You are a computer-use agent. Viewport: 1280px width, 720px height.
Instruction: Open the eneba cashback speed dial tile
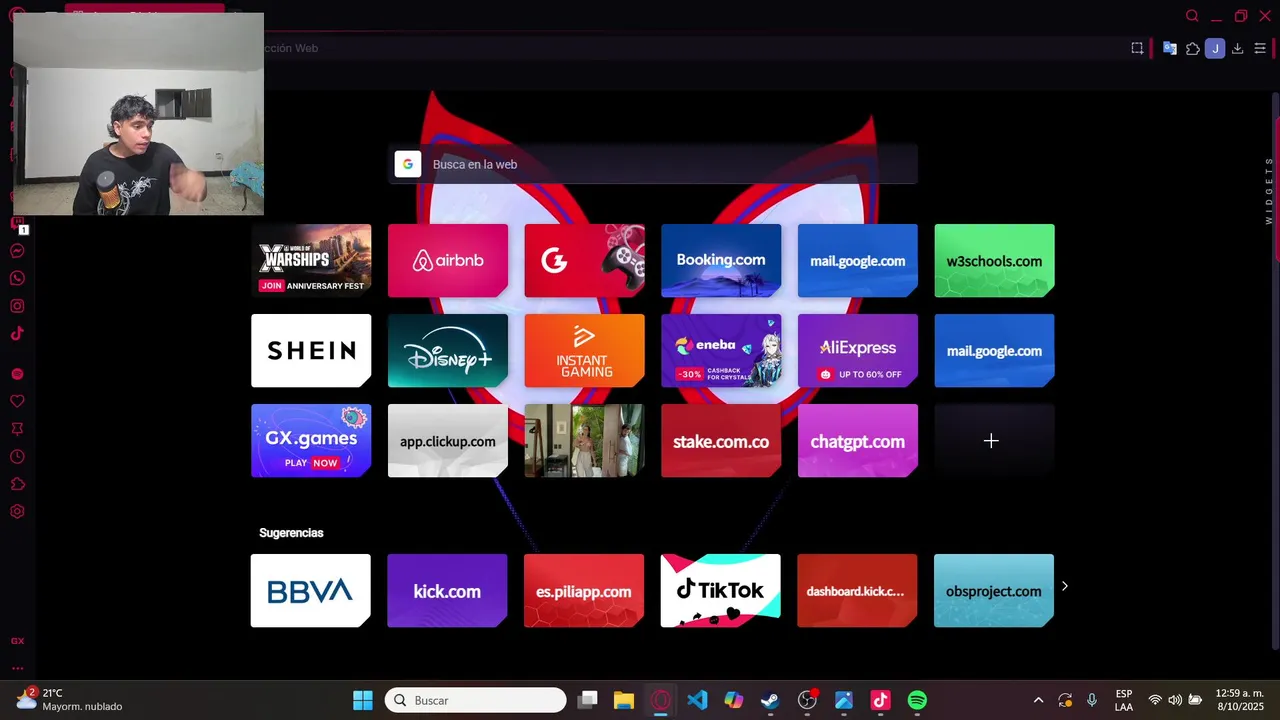(x=721, y=350)
